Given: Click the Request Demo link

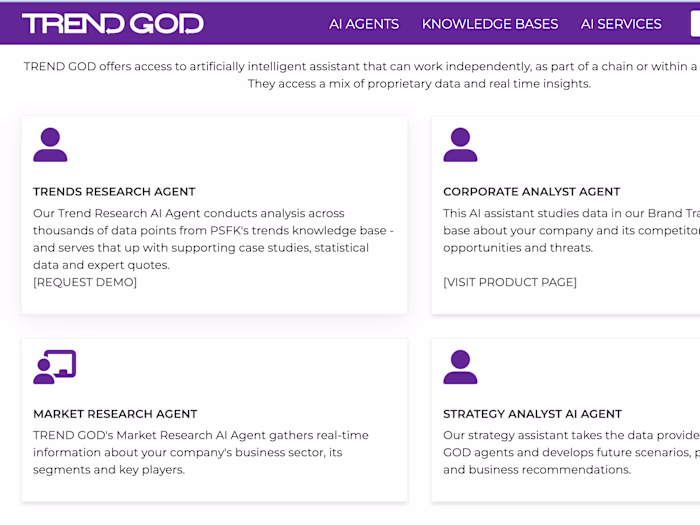Looking at the screenshot, I should 85,282.
